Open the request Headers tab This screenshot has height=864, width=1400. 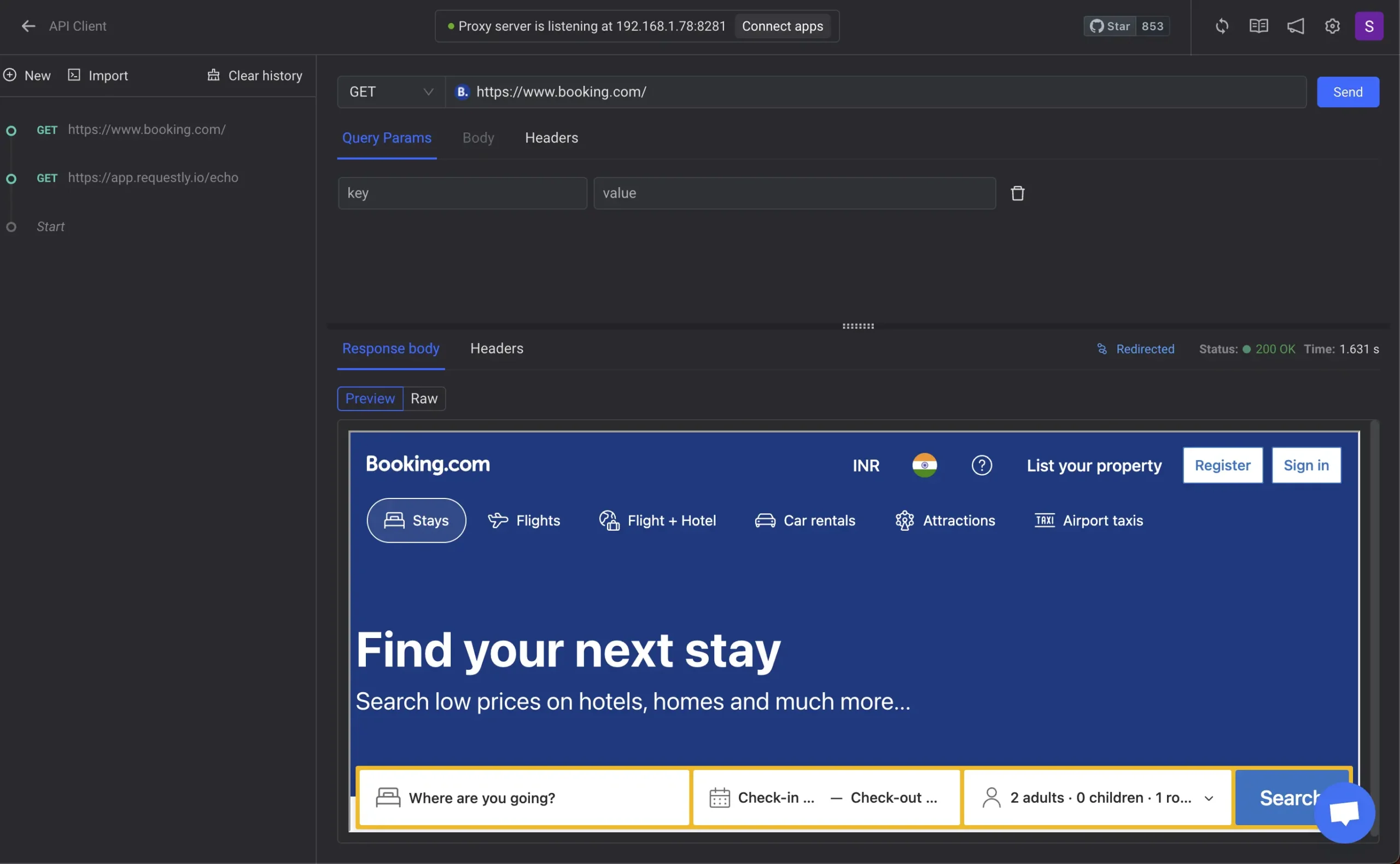[x=551, y=138]
